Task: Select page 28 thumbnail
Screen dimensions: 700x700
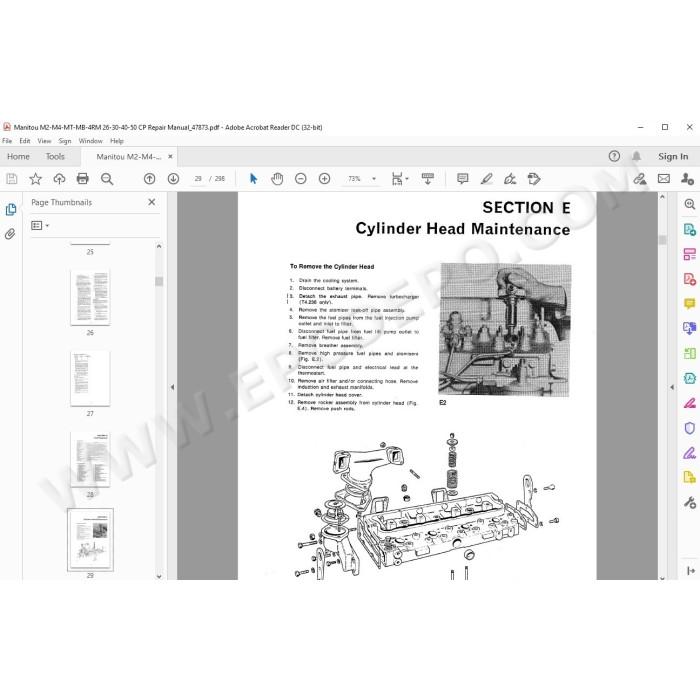Action: tap(90, 459)
